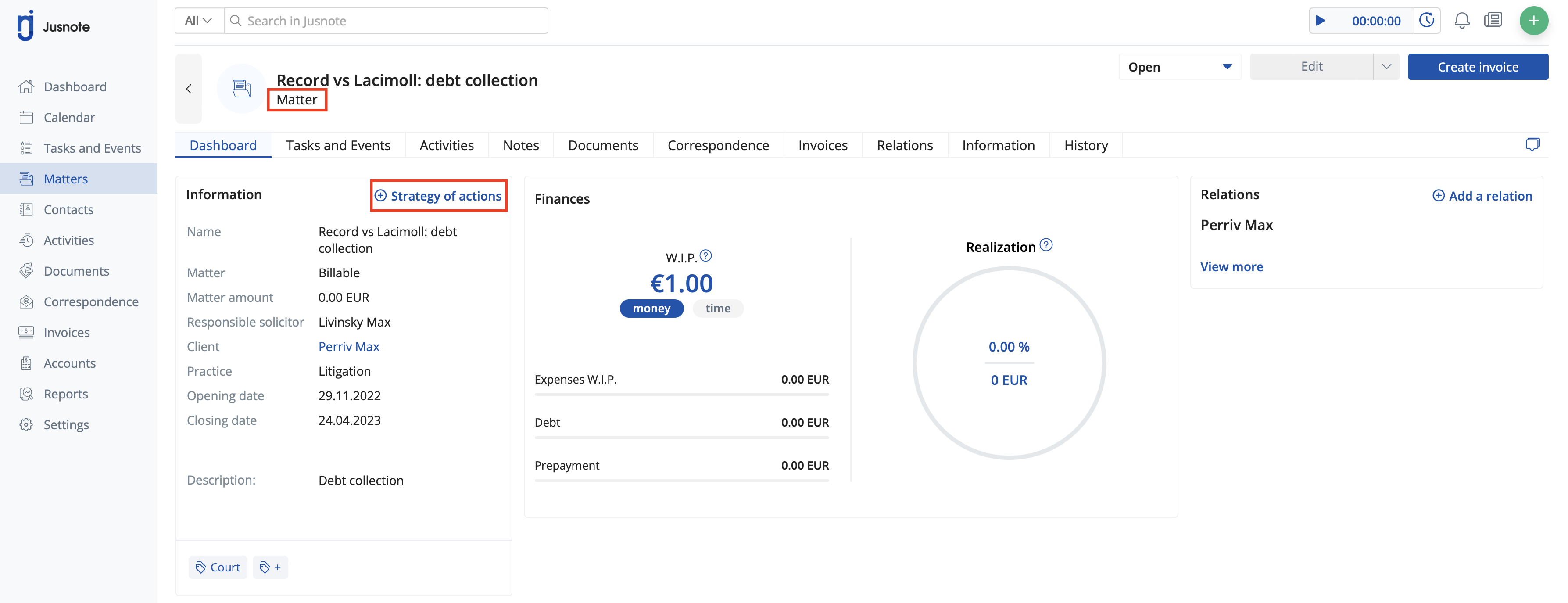
Task: Switch to the Documents tab
Action: 603,145
